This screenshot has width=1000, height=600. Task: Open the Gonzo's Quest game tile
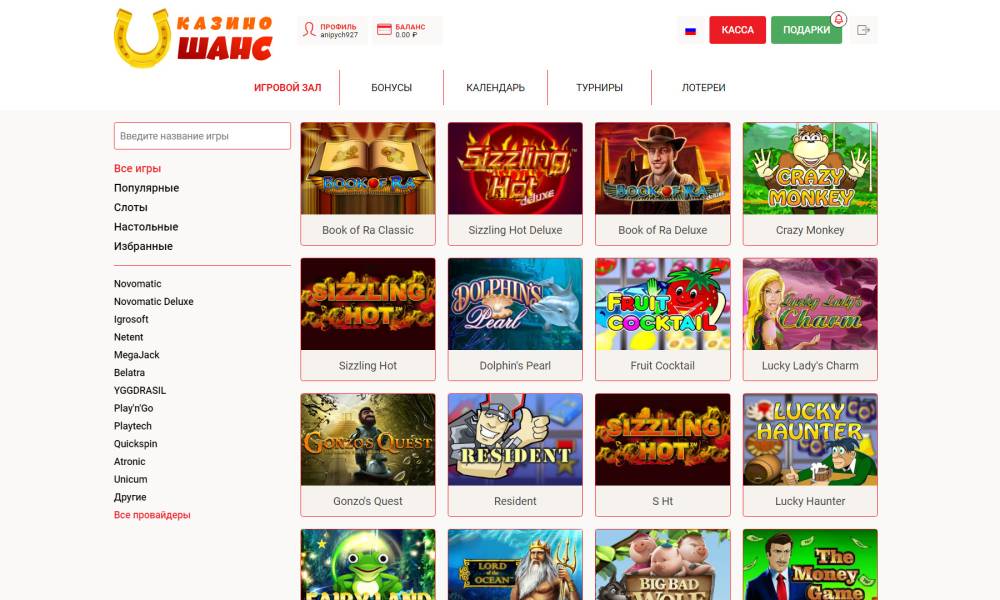coord(368,455)
